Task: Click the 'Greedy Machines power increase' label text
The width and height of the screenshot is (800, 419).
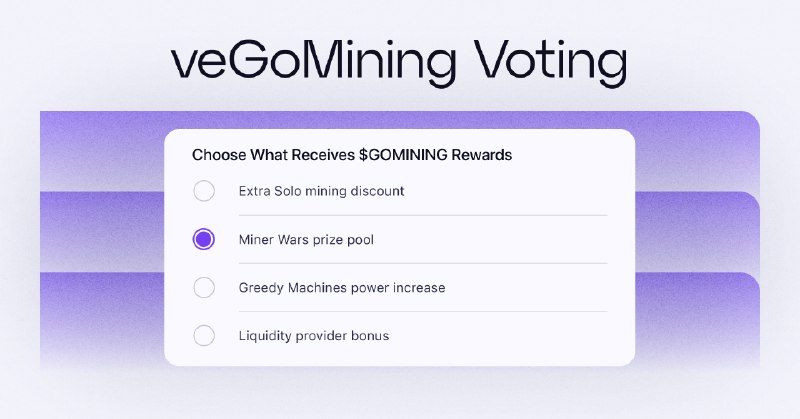Action: pyautogui.click(x=342, y=288)
